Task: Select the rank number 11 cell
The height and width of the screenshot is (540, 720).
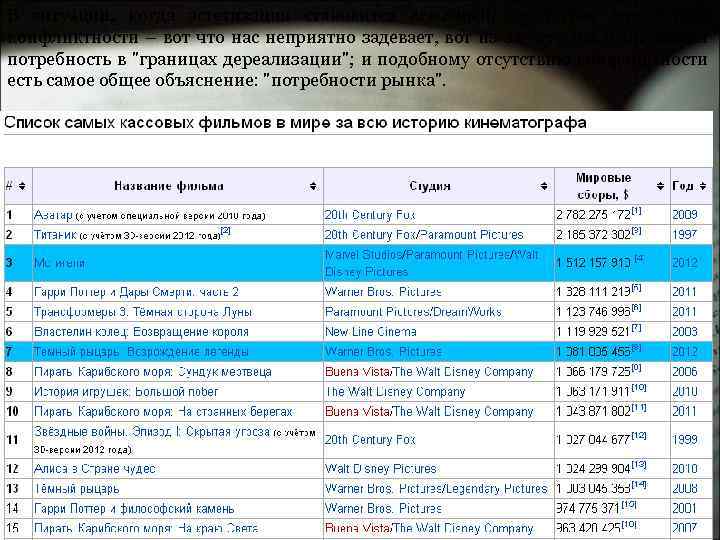Action: click(x=18, y=440)
